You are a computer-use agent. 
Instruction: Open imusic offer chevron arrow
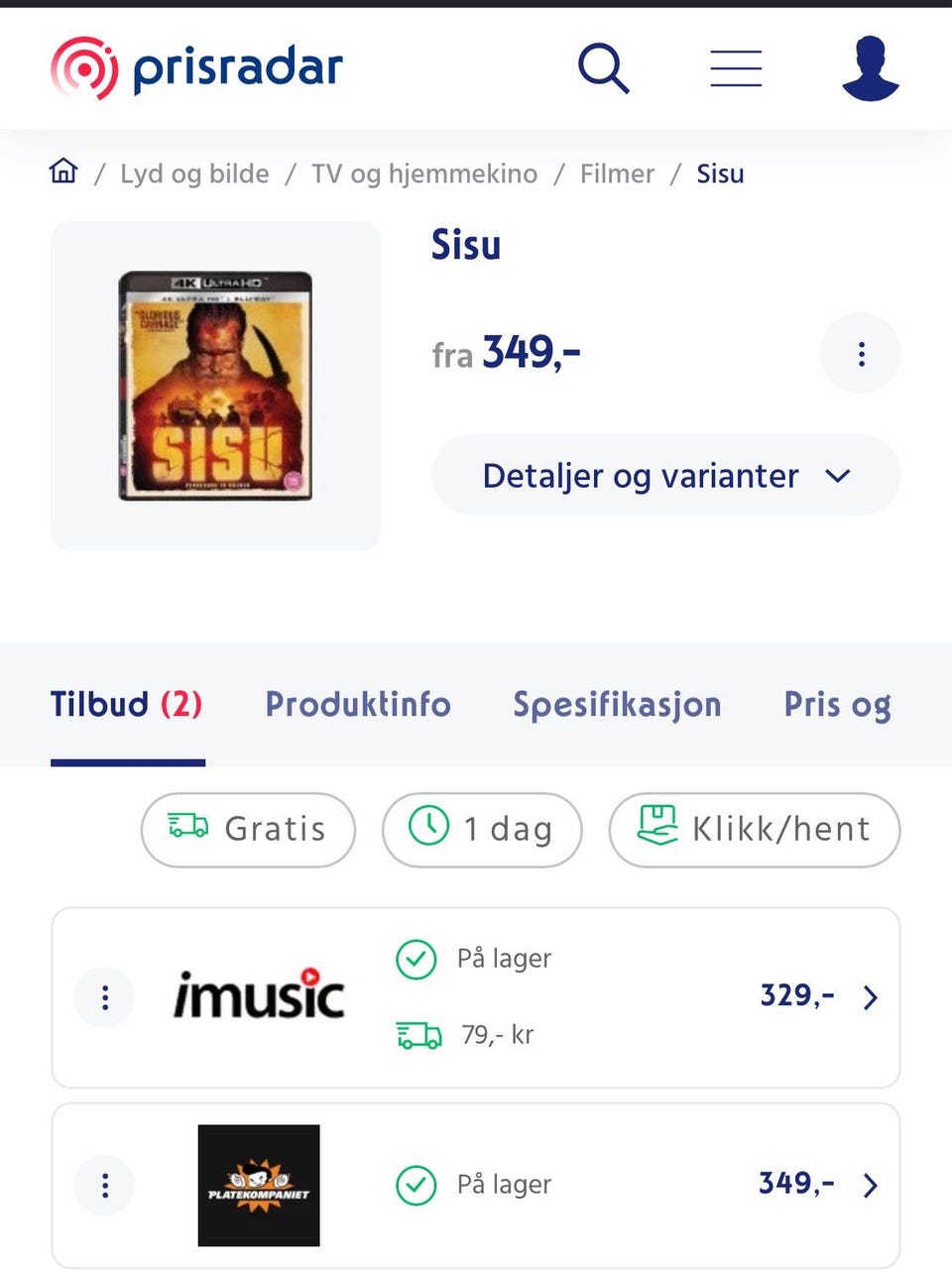tap(870, 997)
